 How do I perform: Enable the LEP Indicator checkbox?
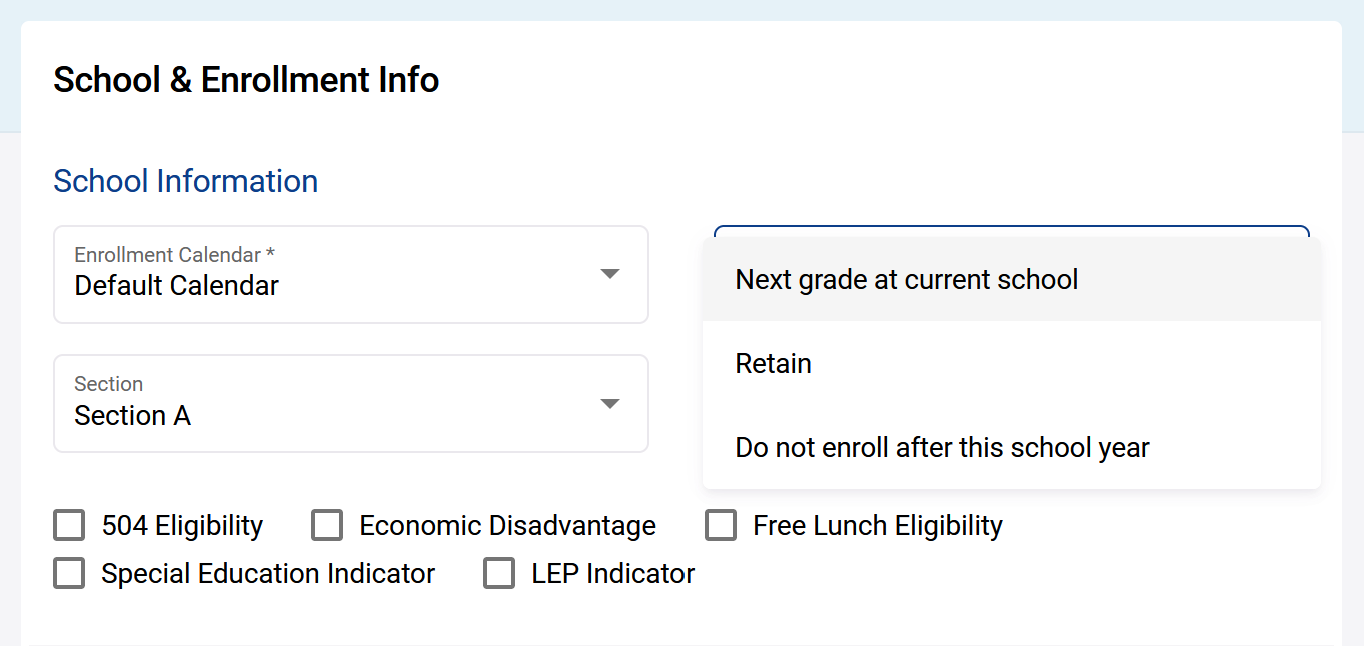pyautogui.click(x=499, y=573)
